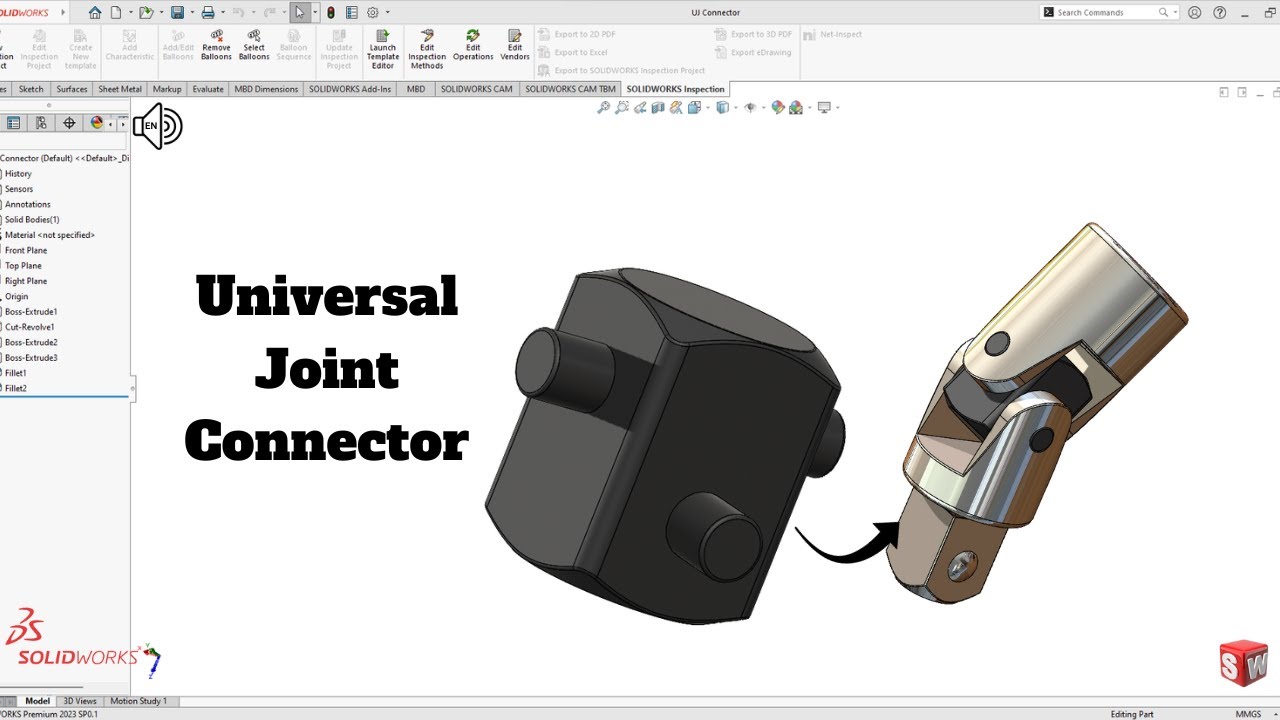Switch to the Sketch tab
The width and height of the screenshot is (1280, 720).
[31, 89]
